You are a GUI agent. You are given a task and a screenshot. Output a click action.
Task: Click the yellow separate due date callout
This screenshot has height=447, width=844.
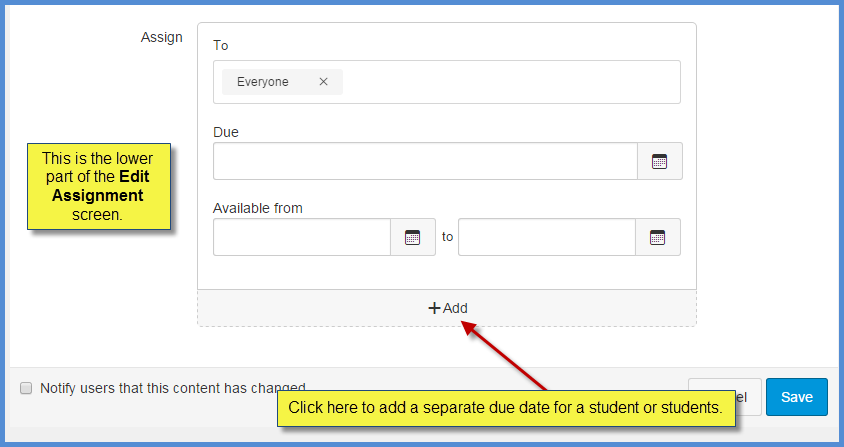click(x=505, y=408)
